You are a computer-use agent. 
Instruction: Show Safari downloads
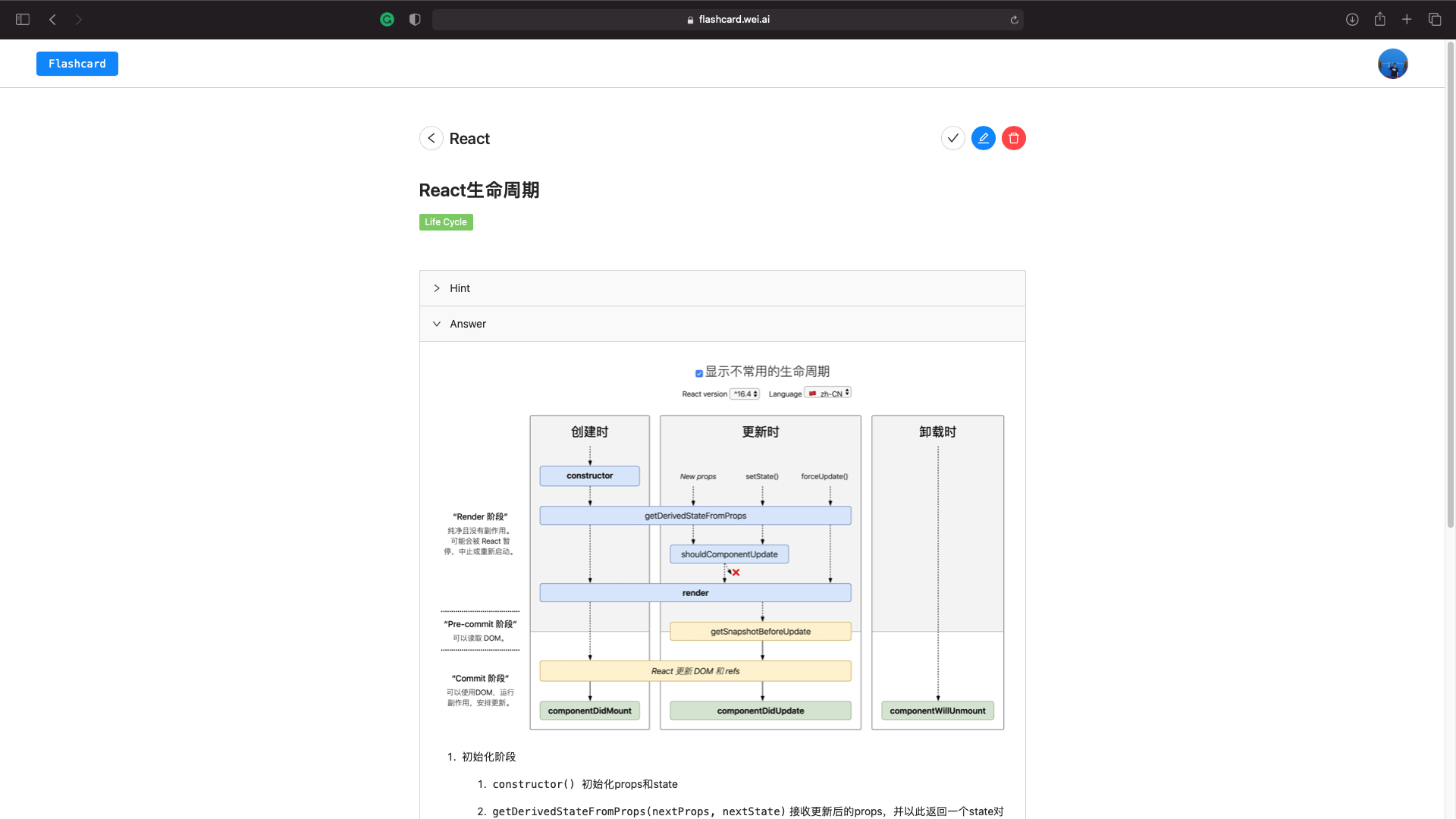tap(1352, 20)
